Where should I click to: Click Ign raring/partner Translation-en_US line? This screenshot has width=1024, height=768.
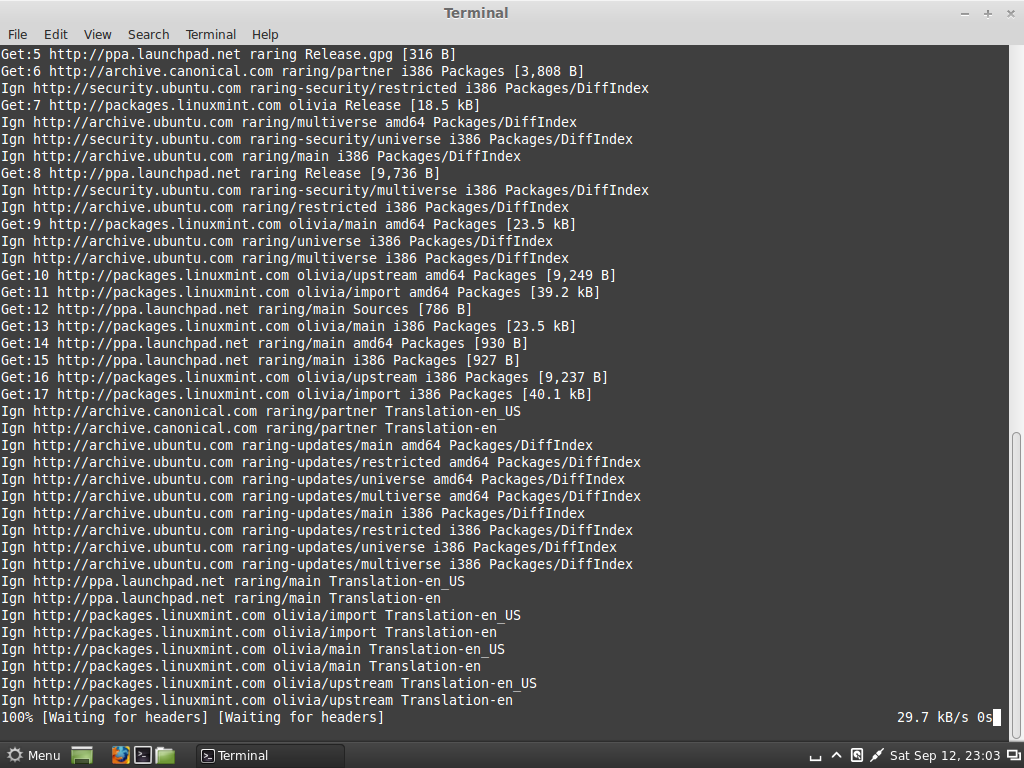(x=261, y=411)
